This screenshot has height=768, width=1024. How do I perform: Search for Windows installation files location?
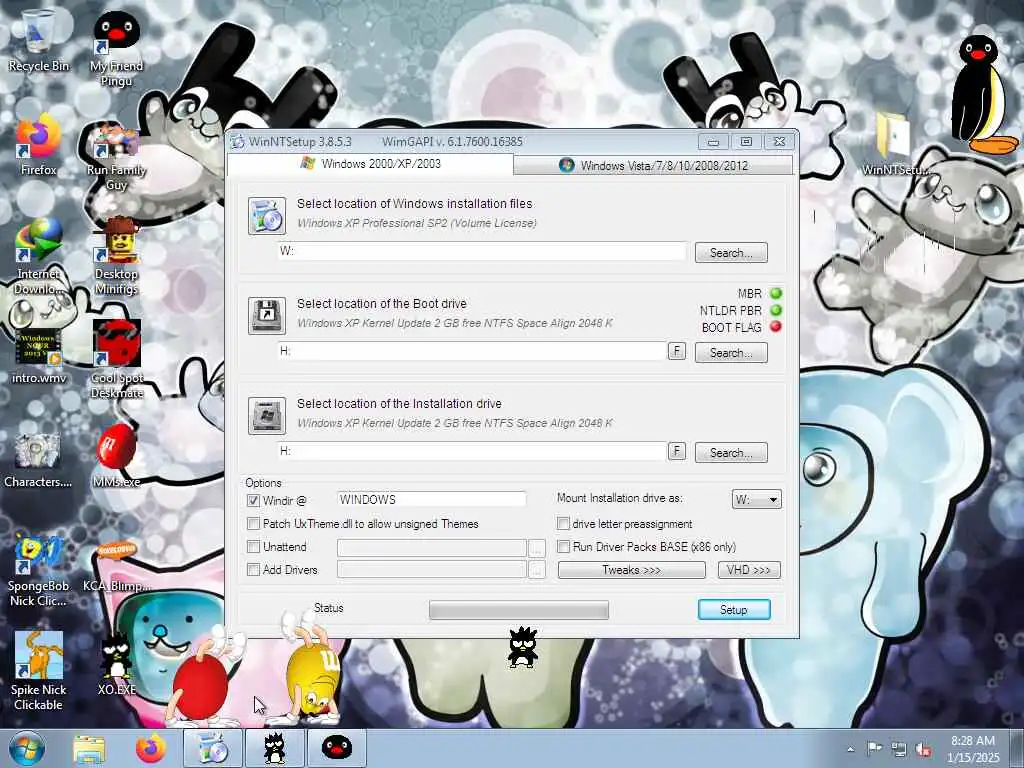(731, 253)
